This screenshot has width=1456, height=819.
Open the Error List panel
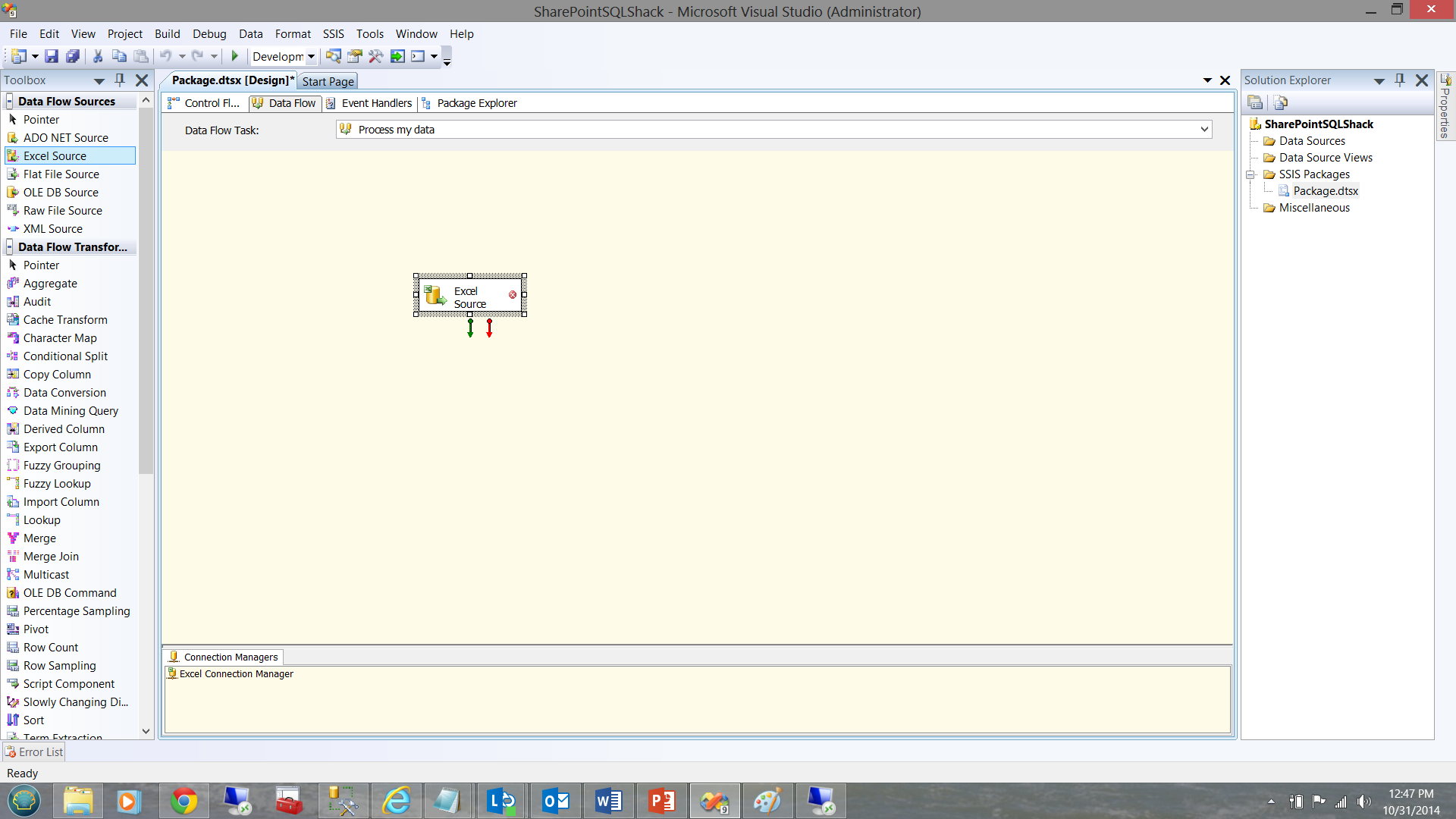click(34, 752)
